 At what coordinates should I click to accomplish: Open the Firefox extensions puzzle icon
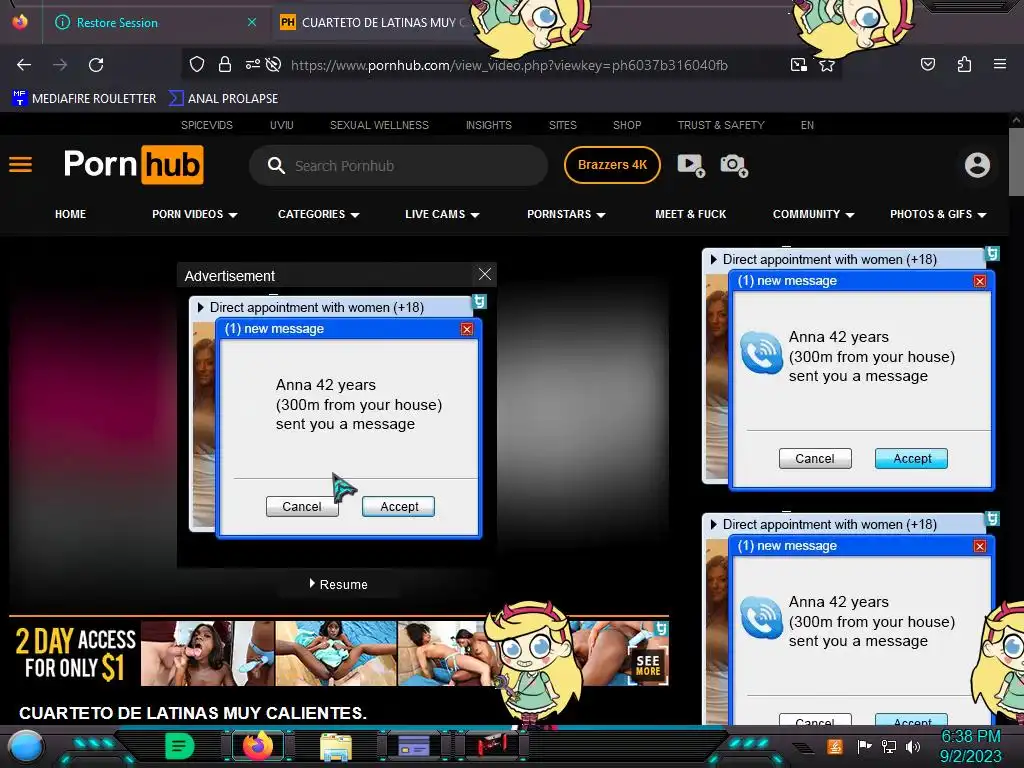[x=964, y=64]
